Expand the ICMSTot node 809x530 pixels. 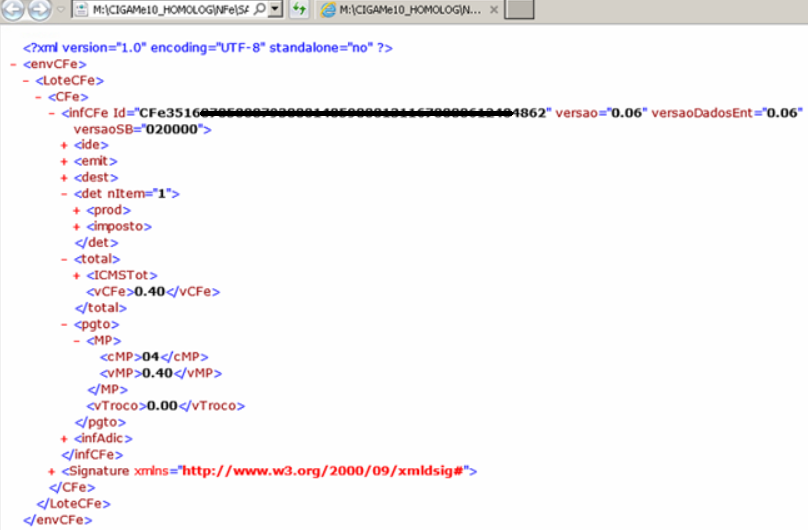(77, 276)
